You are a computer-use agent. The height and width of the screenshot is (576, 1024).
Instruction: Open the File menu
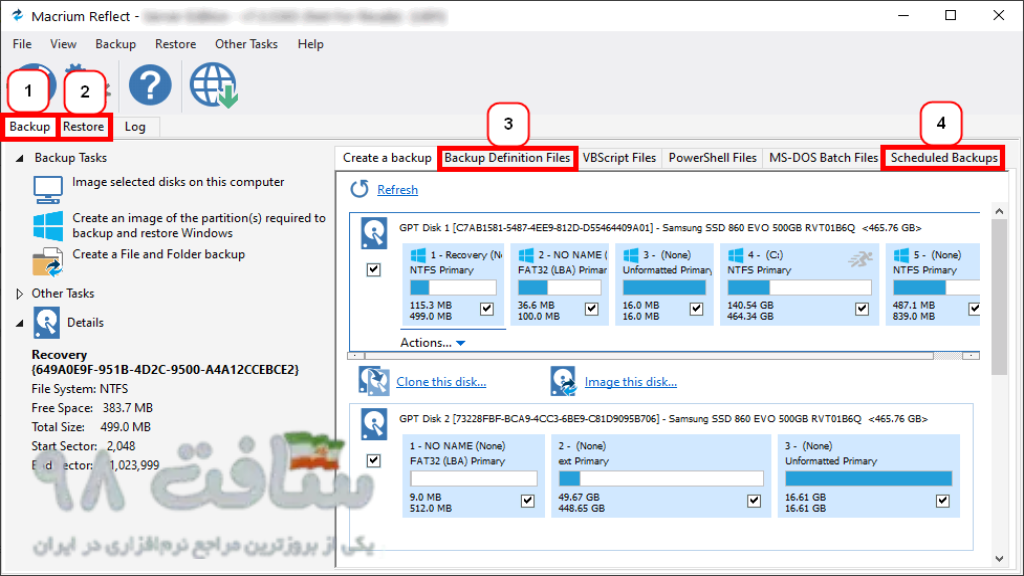pyautogui.click(x=22, y=44)
